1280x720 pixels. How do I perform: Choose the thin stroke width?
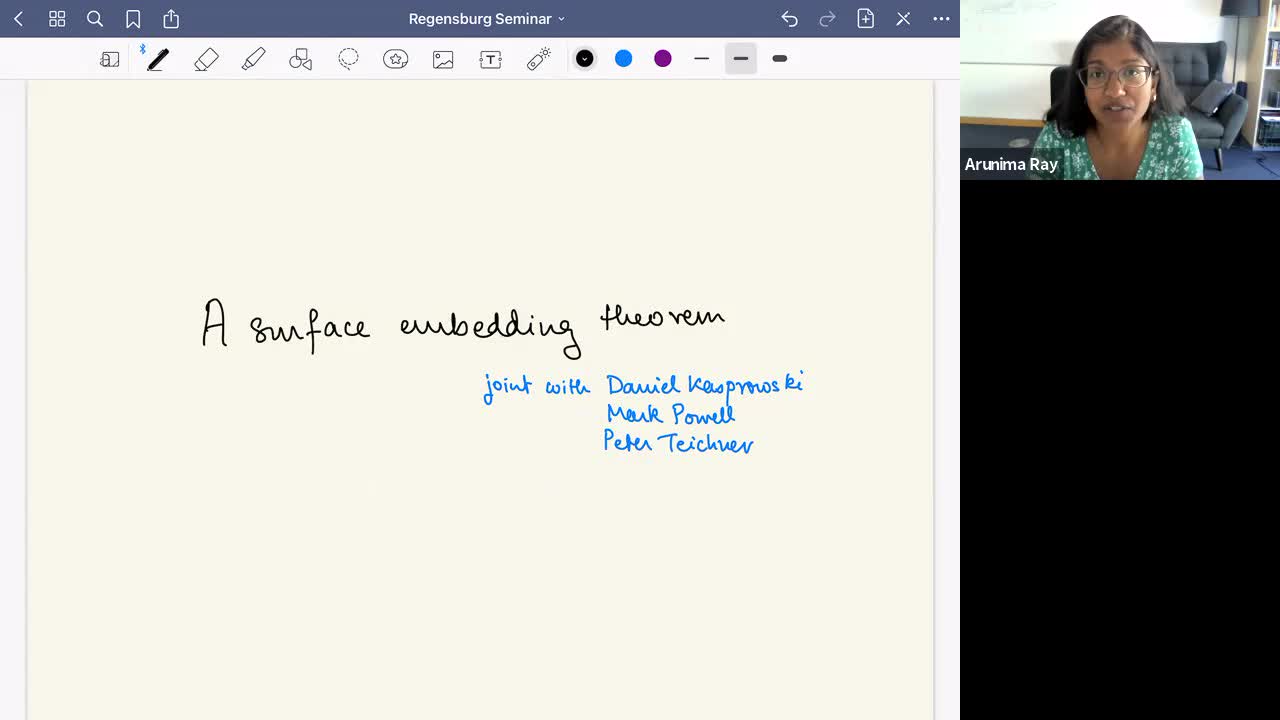pos(702,59)
